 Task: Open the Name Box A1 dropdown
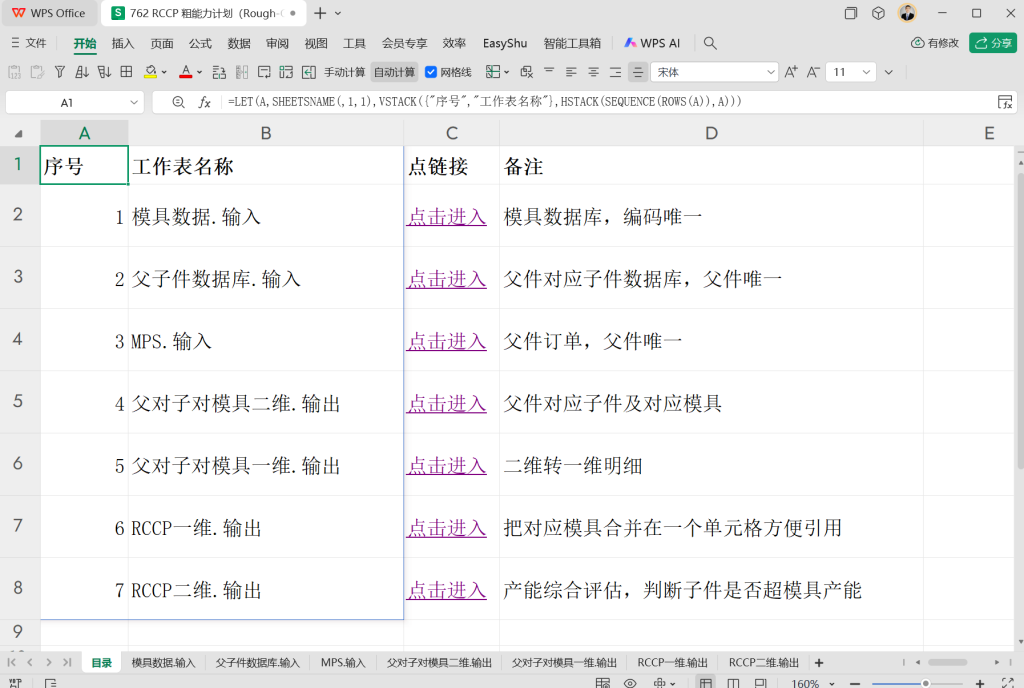pyautogui.click(x=134, y=102)
